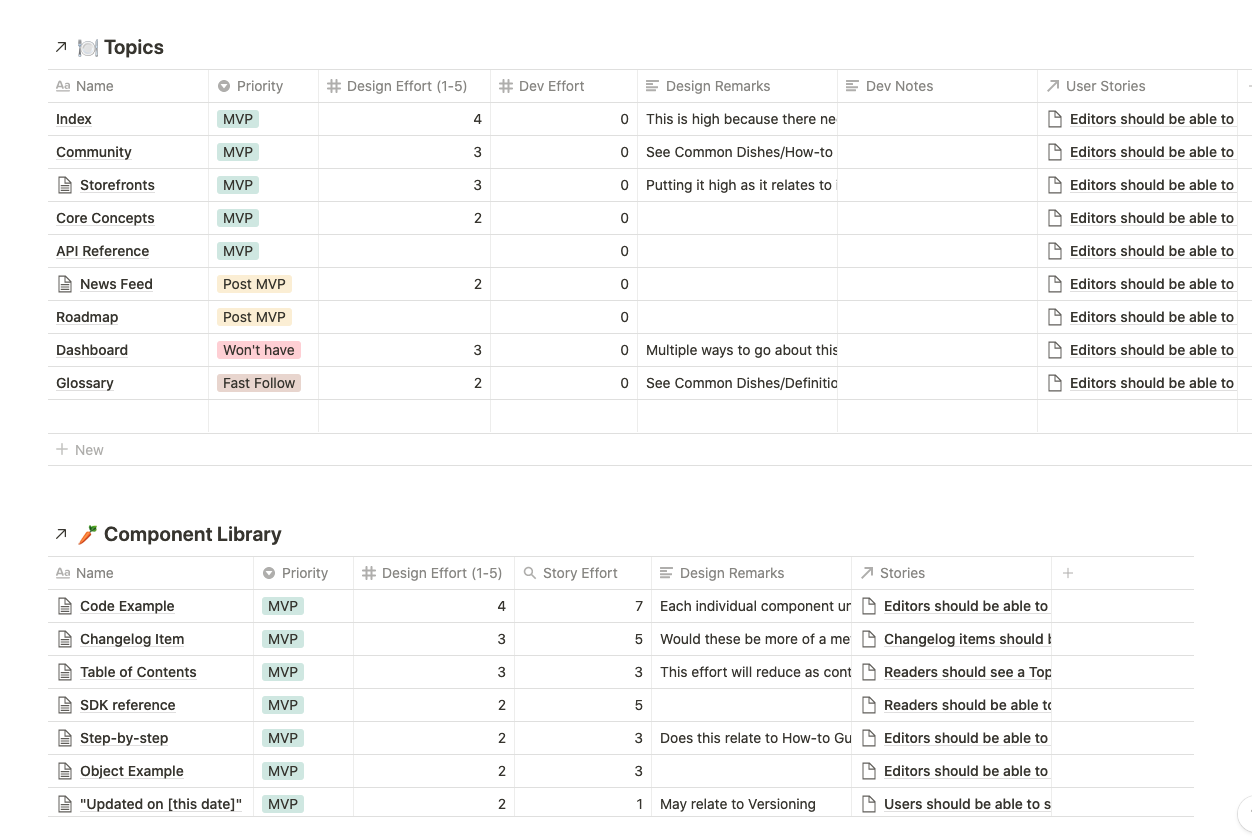Open the Topics database title

click(134, 47)
